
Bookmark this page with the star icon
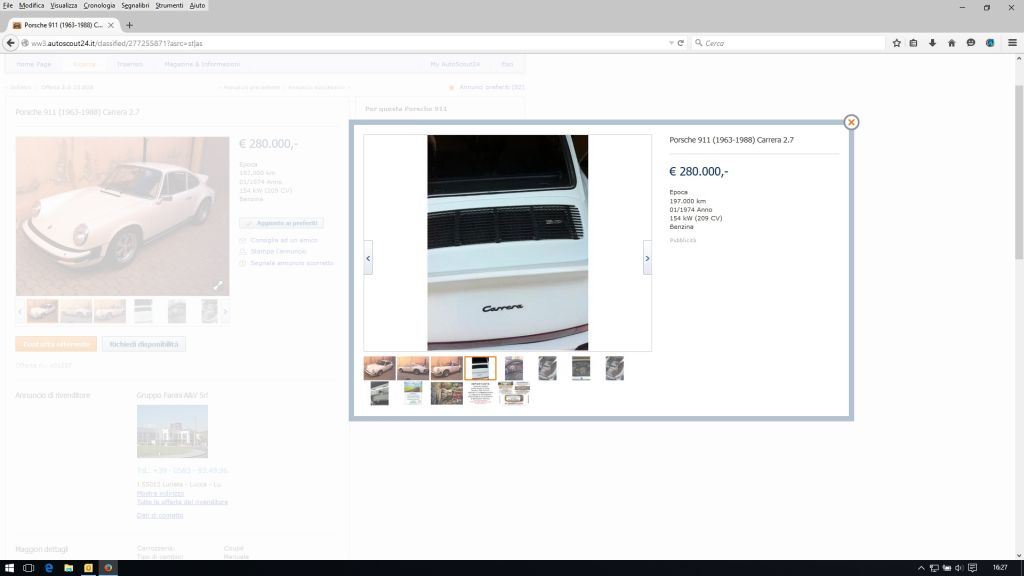click(897, 43)
